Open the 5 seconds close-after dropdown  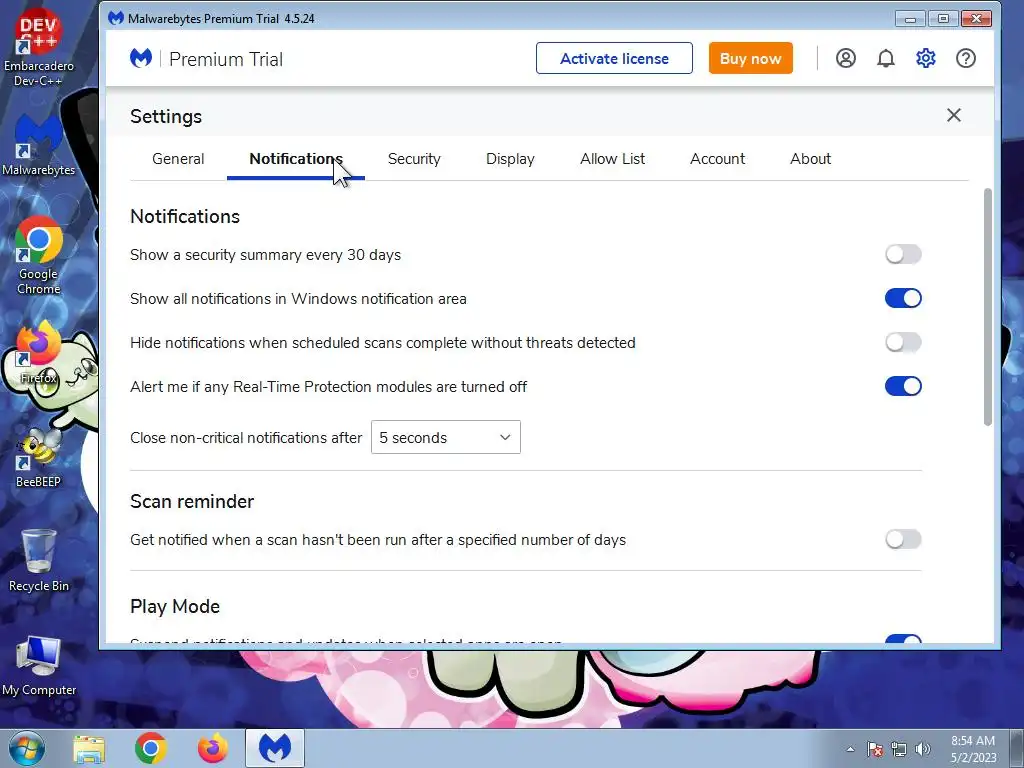pyautogui.click(x=445, y=438)
